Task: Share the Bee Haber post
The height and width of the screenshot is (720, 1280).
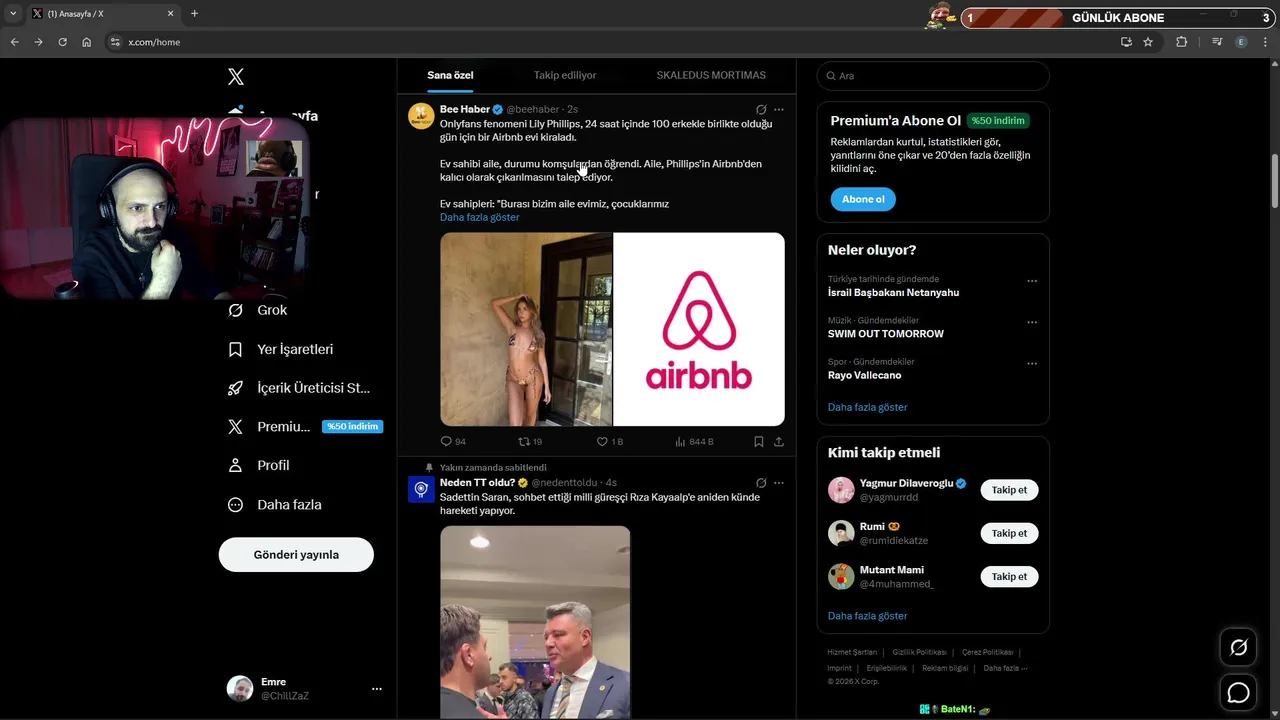Action: point(779,441)
